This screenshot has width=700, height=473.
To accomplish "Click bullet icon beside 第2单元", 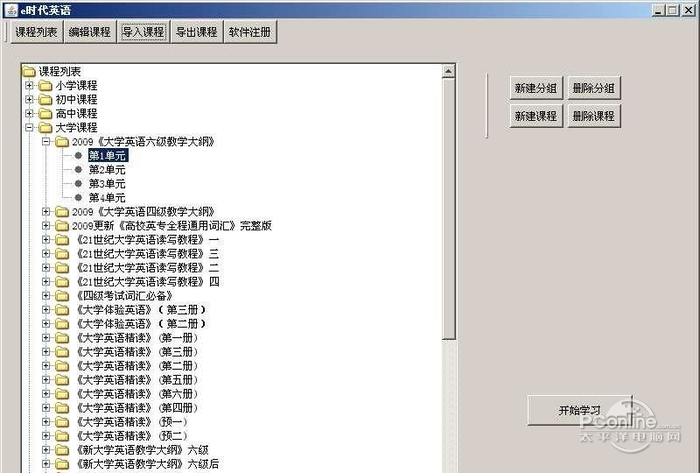I will [x=78, y=170].
